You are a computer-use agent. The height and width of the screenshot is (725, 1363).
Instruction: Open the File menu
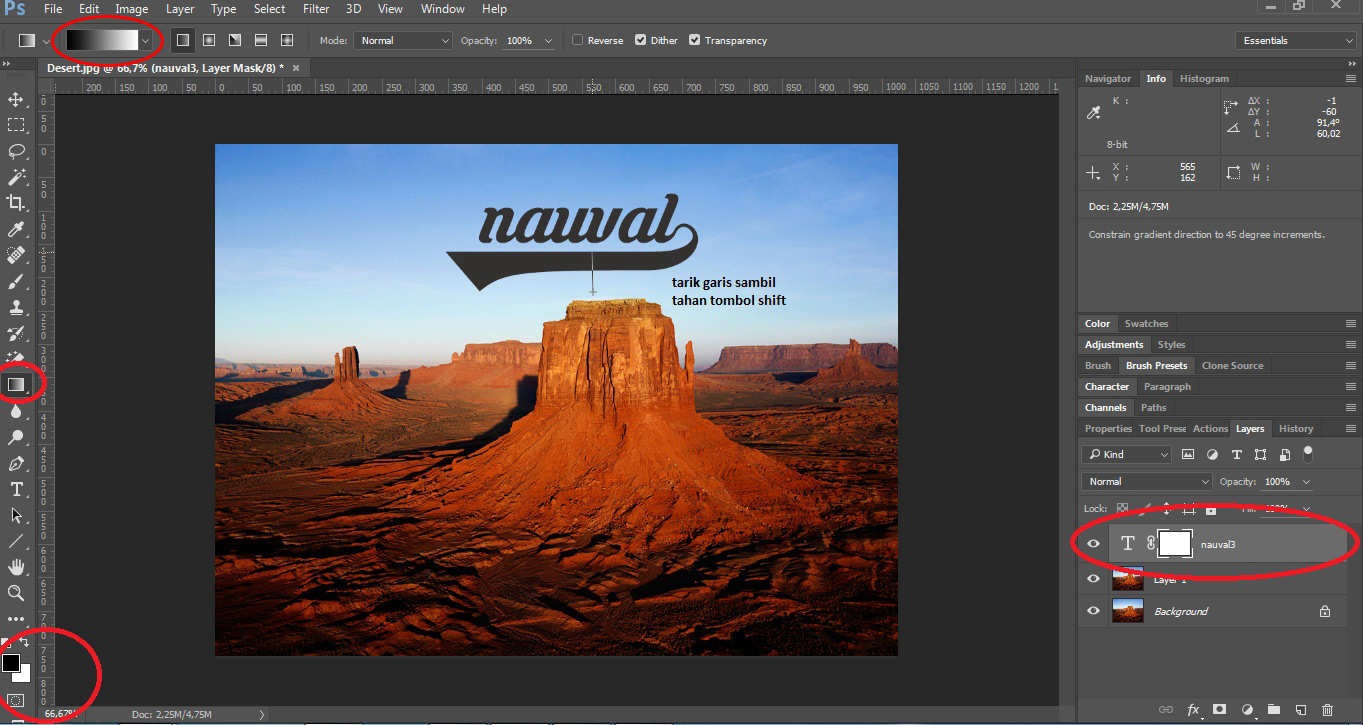pyautogui.click(x=53, y=9)
